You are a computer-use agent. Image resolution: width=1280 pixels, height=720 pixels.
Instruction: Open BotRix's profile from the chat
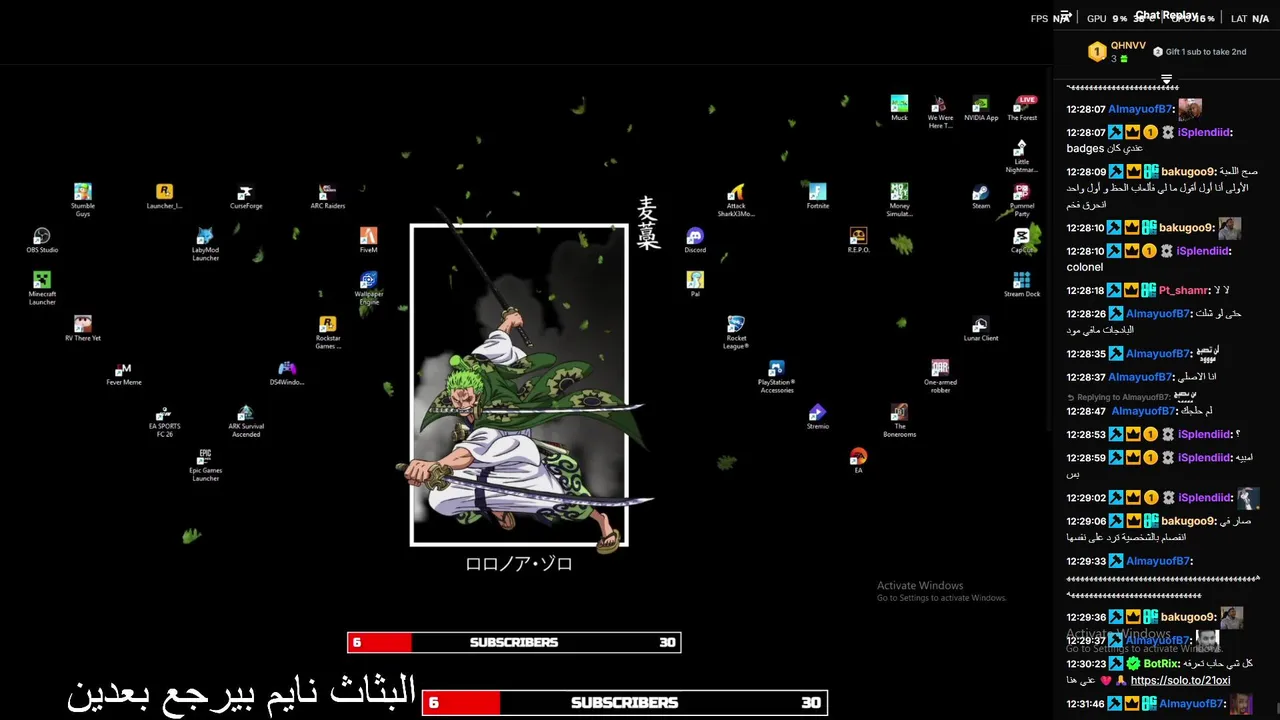click(1160, 663)
